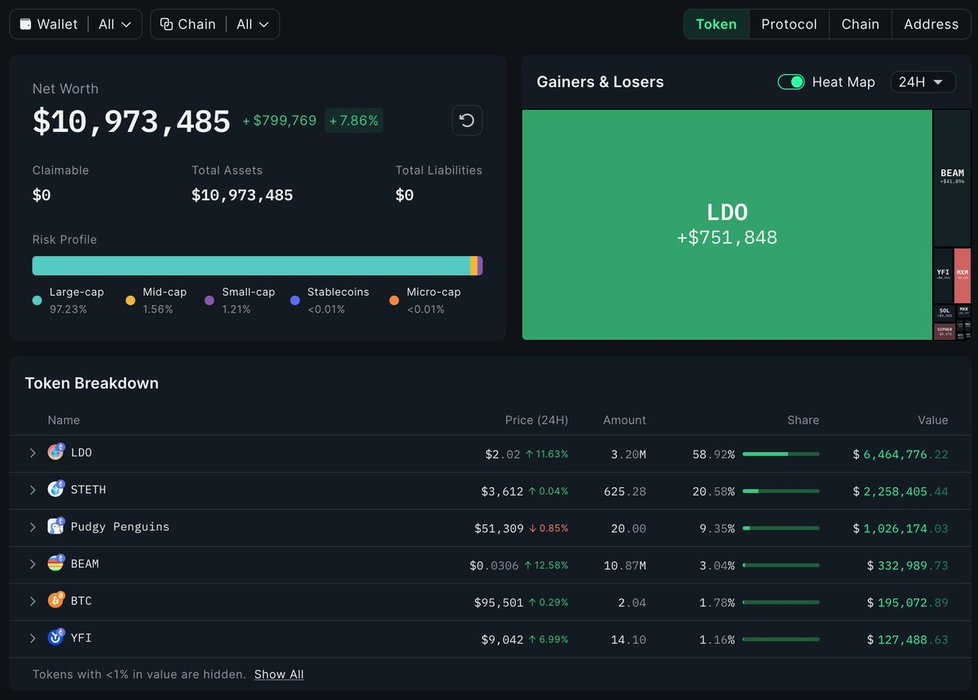This screenshot has height=700, width=978.
Task: Expand the Pudgy Penguins row chevron
Action: pyautogui.click(x=32, y=527)
